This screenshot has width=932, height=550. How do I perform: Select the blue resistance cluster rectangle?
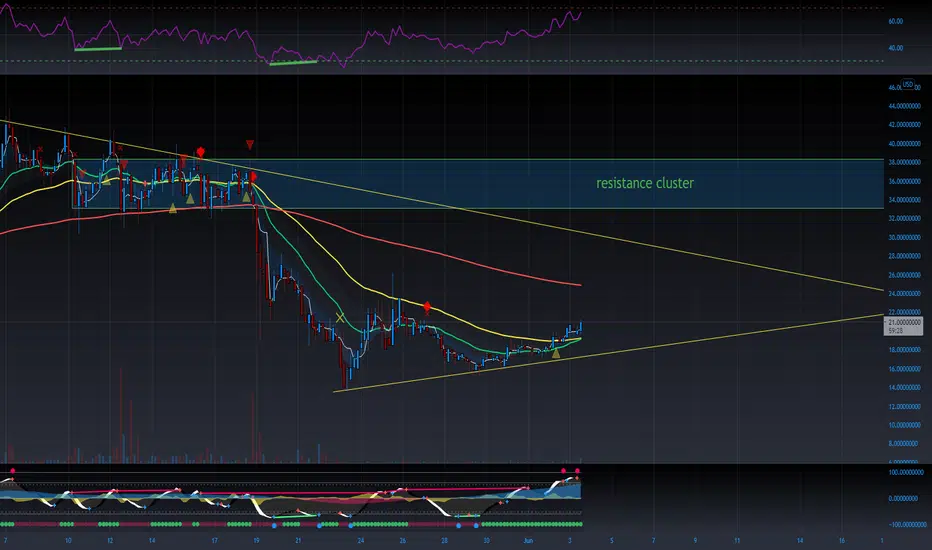[x=478, y=184]
